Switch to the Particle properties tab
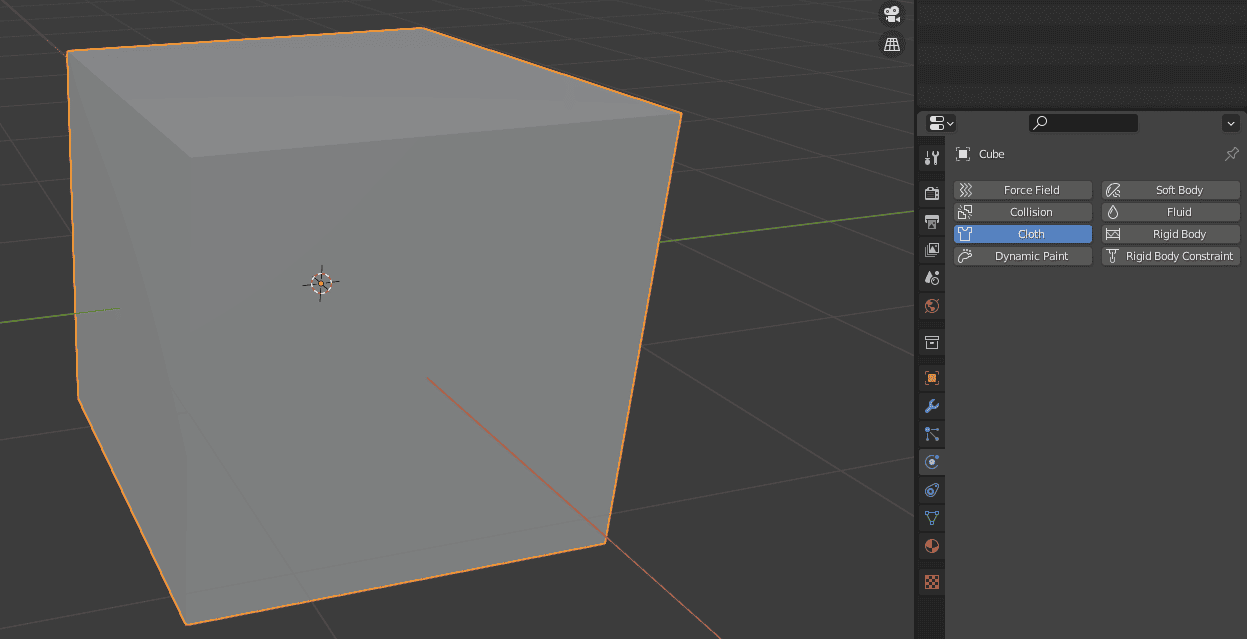This screenshot has width=1247, height=639. pyautogui.click(x=931, y=434)
